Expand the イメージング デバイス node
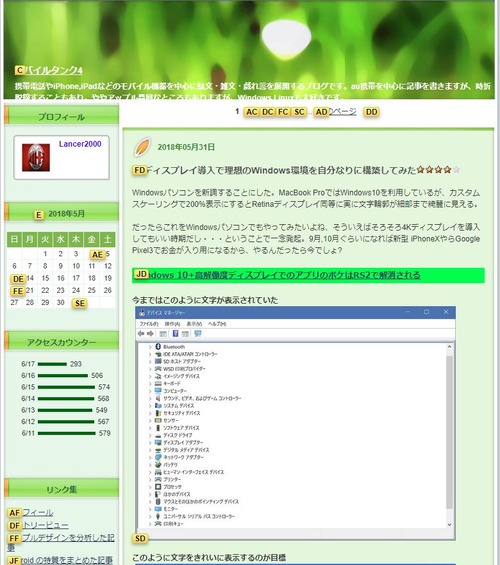This screenshot has width=500, height=565. click(150, 376)
